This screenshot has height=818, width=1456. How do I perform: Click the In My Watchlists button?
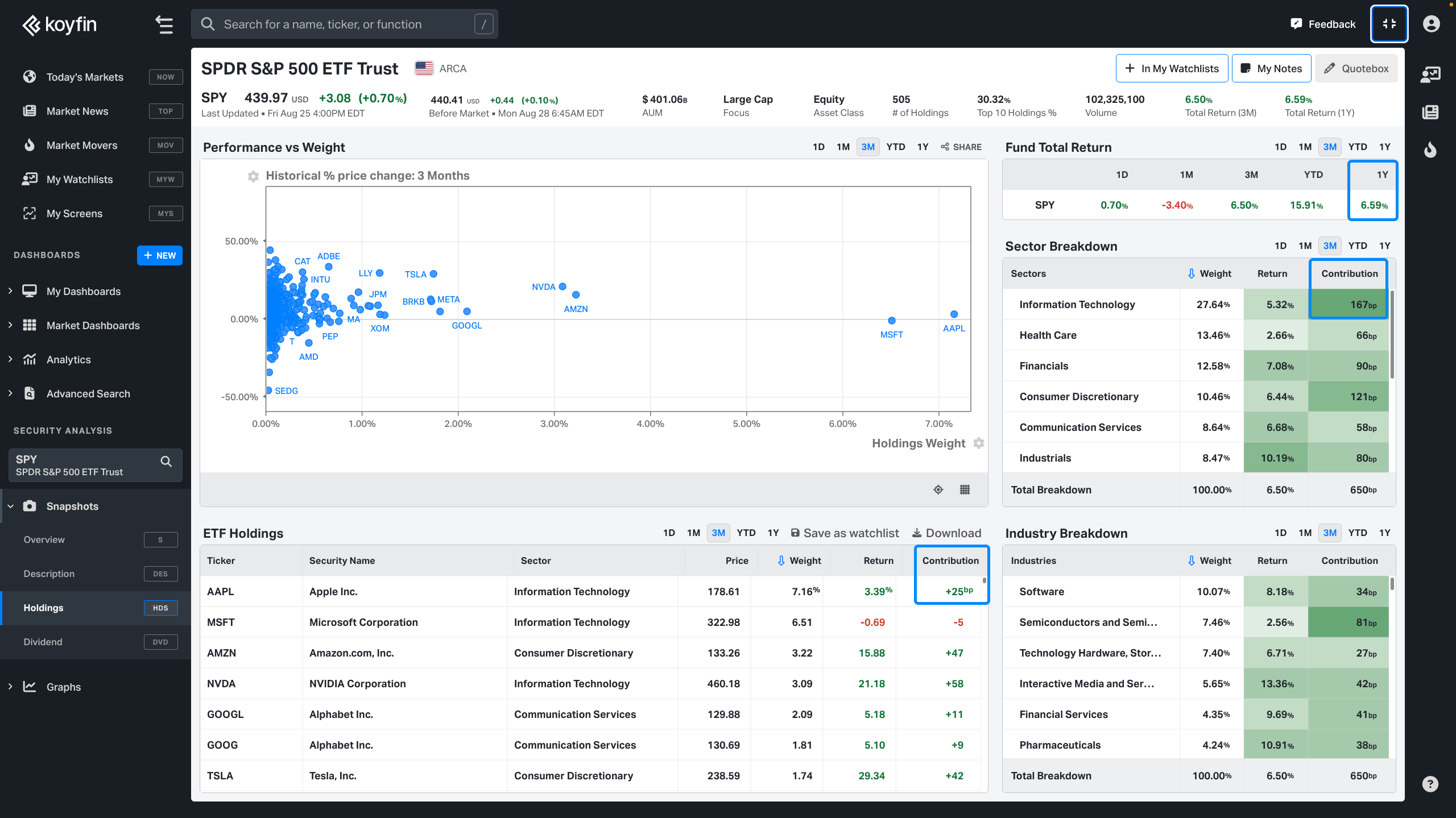tap(1172, 68)
